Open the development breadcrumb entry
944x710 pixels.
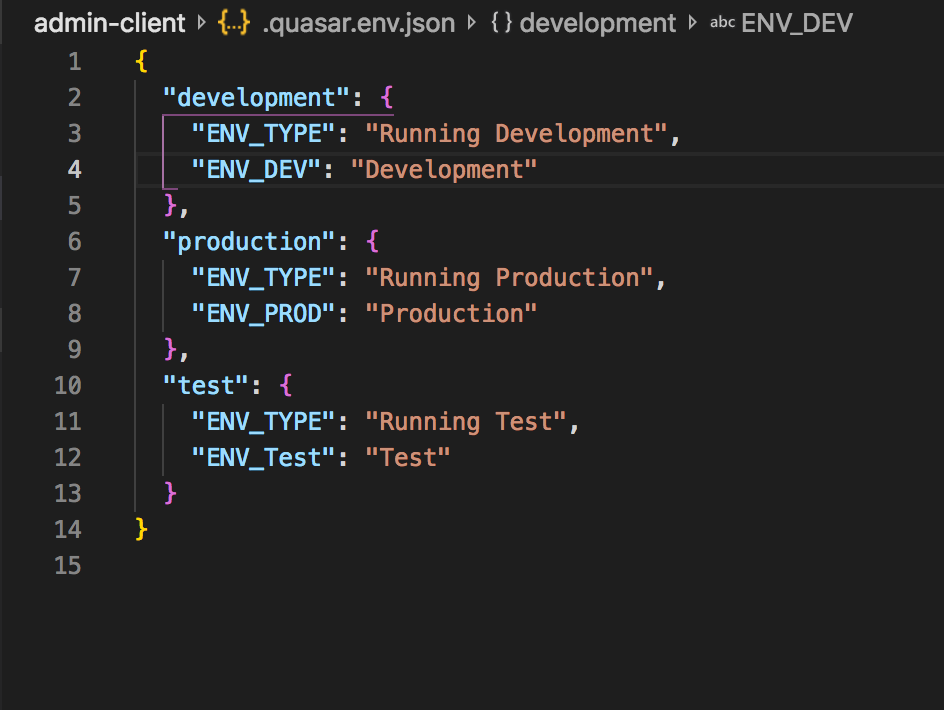[x=597, y=22]
